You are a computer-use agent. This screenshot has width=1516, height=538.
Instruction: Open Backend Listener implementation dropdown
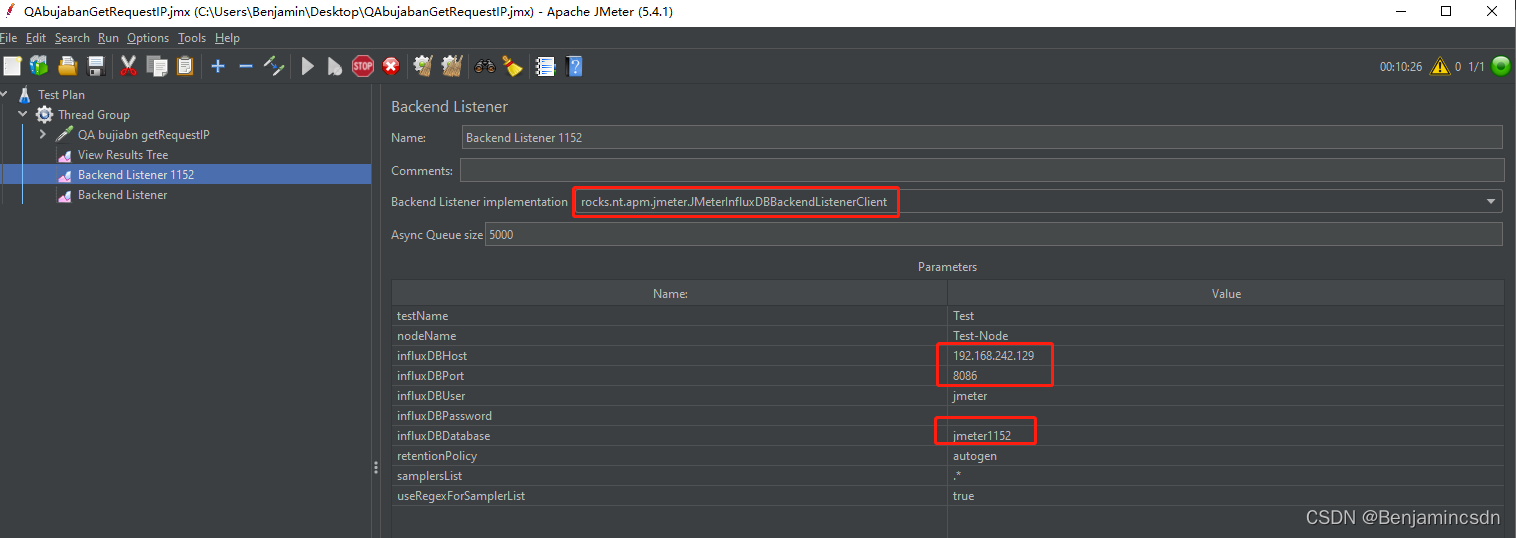(1492, 201)
